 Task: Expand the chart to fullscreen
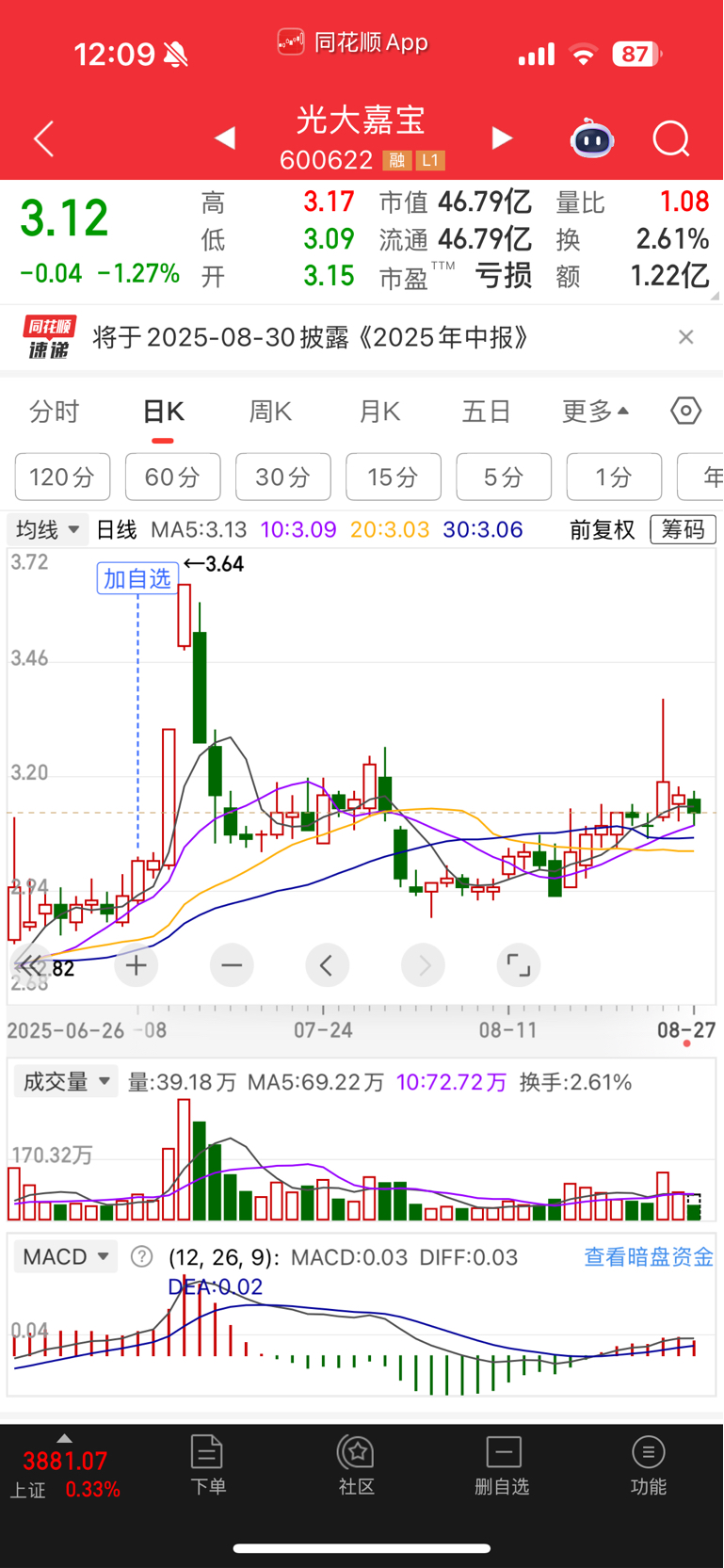(519, 965)
